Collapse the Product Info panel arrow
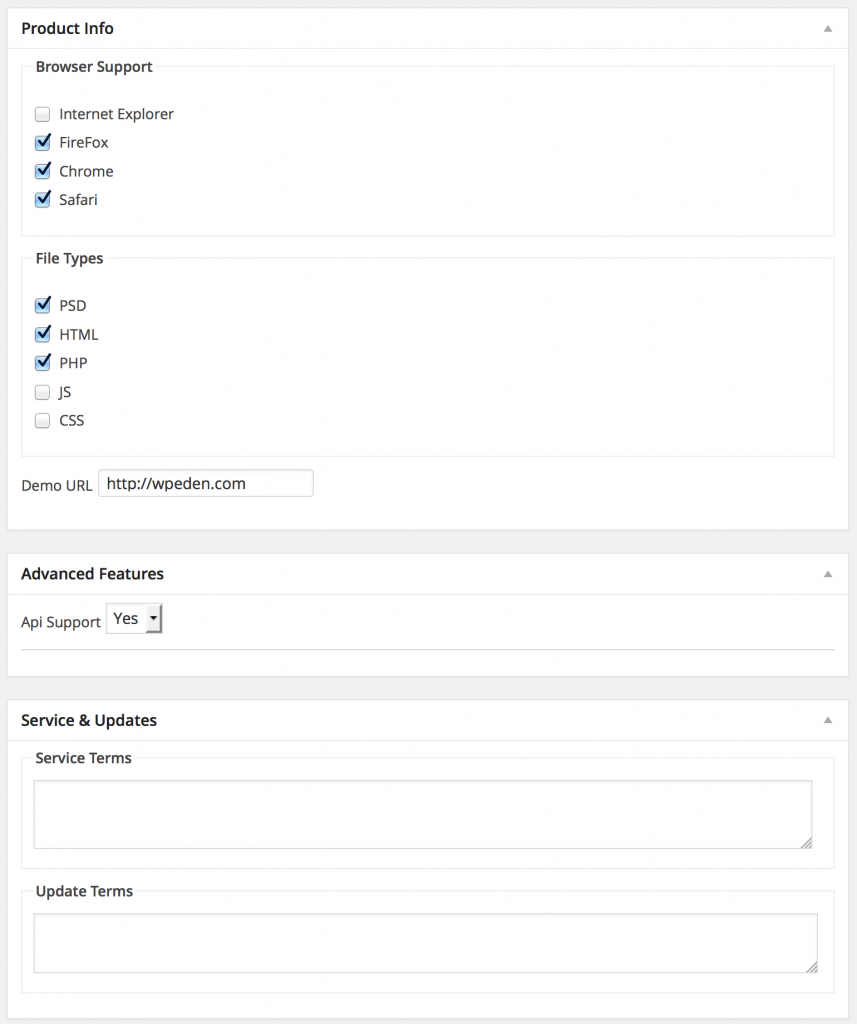The width and height of the screenshot is (857, 1024). [828, 29]
